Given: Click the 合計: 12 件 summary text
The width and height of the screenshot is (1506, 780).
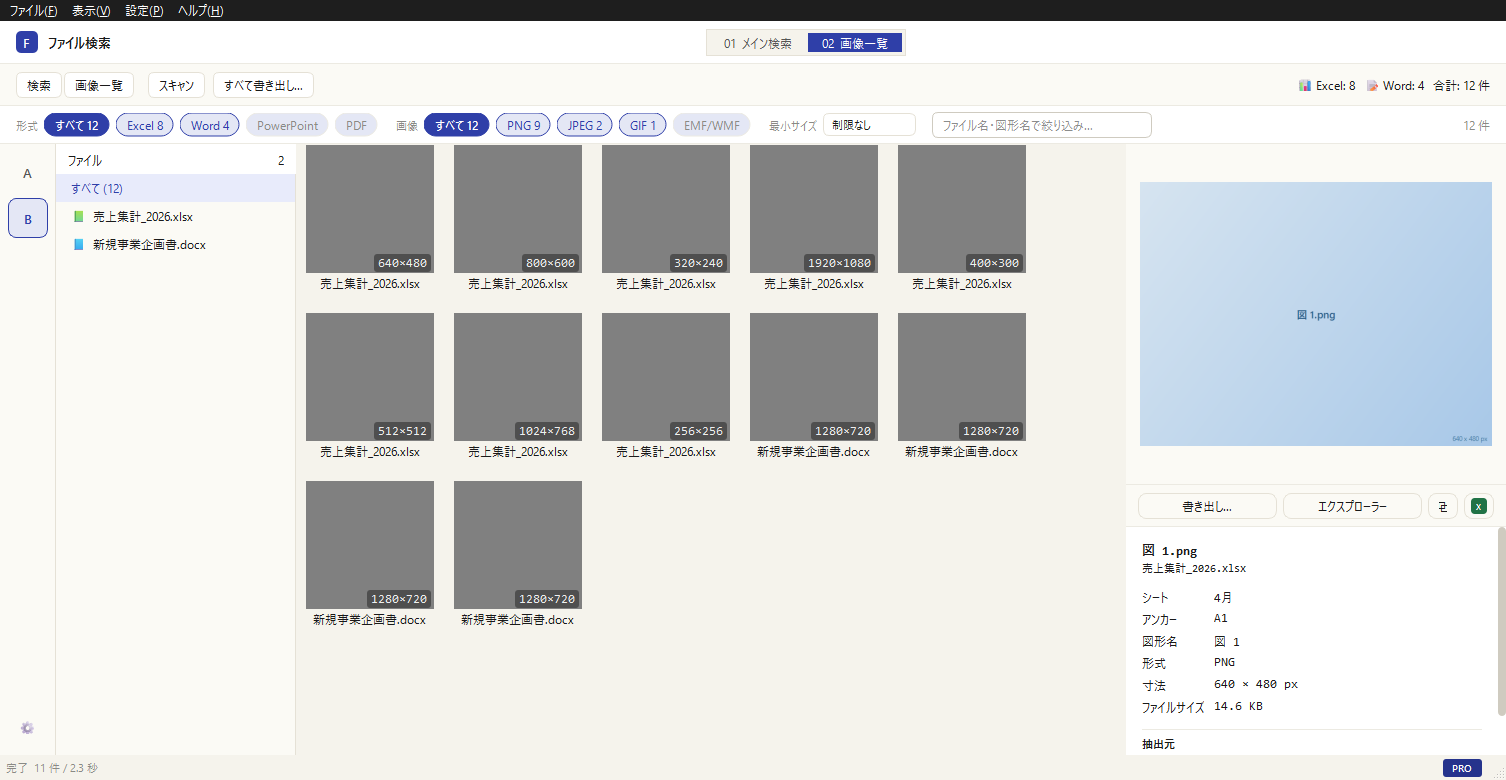Looking at the screenshot, I should 1461,86.
